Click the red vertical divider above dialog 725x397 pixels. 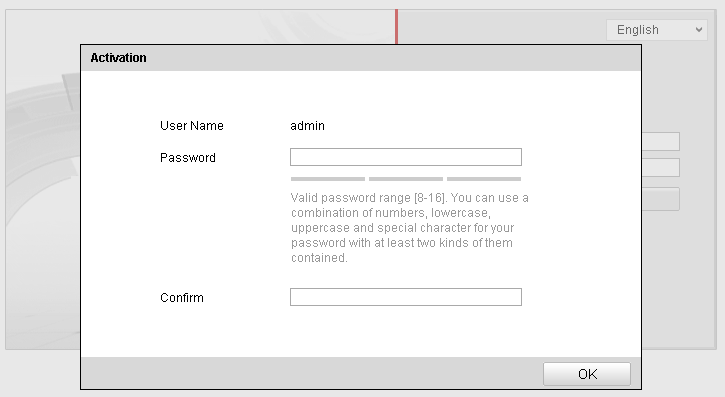coord(396,27)
